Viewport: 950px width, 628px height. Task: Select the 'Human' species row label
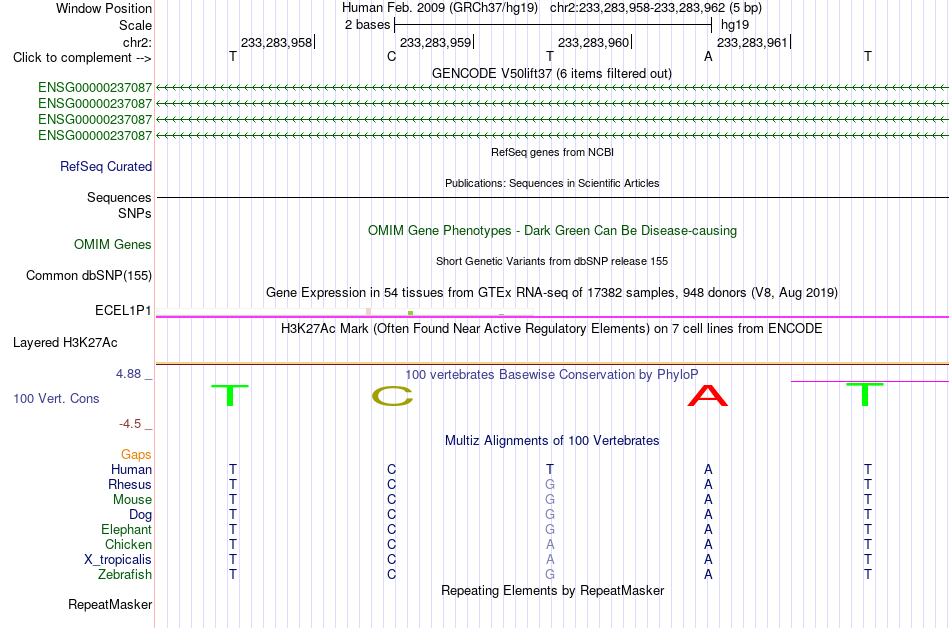tap(131, 469)
